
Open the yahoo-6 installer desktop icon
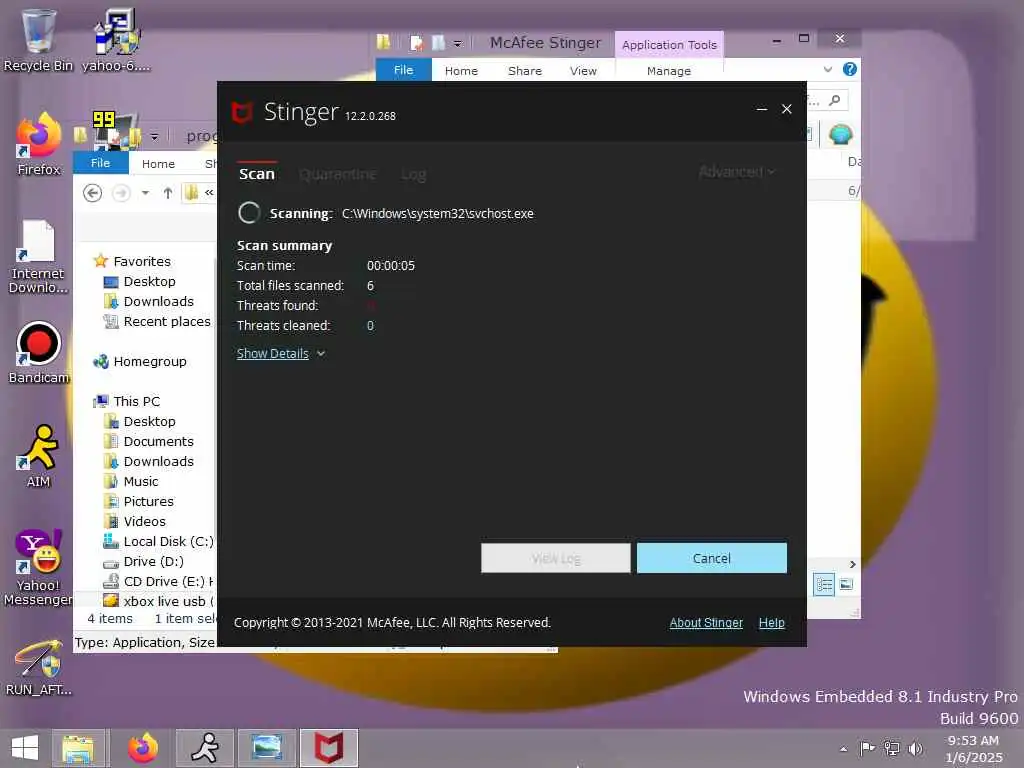pyautogui.click(x=116, y=40)
